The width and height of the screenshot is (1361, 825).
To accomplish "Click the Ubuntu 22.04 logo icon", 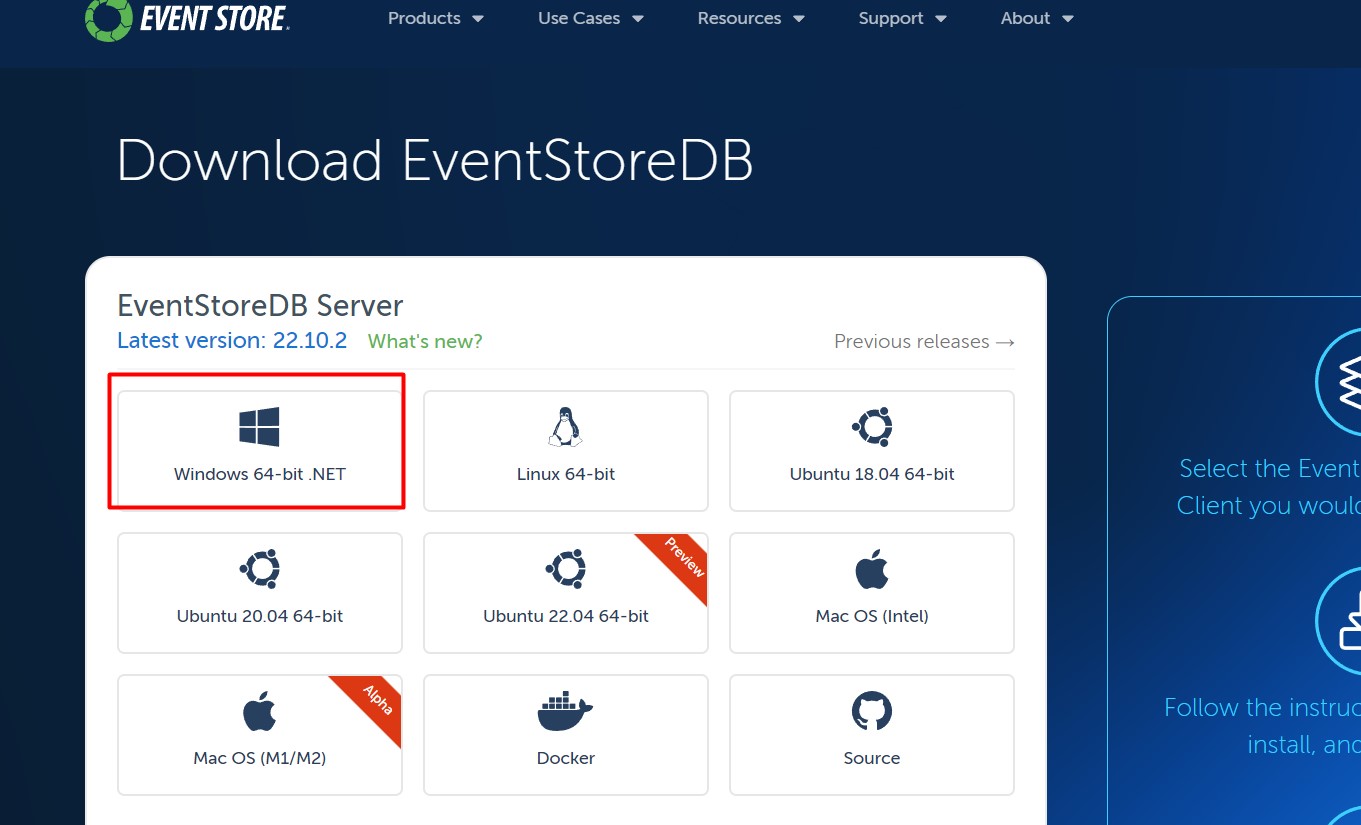I will pos(565,569).
